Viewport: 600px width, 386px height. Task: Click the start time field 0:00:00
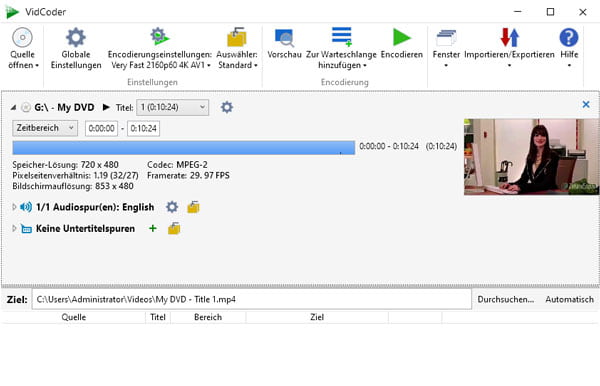point(101,129)
